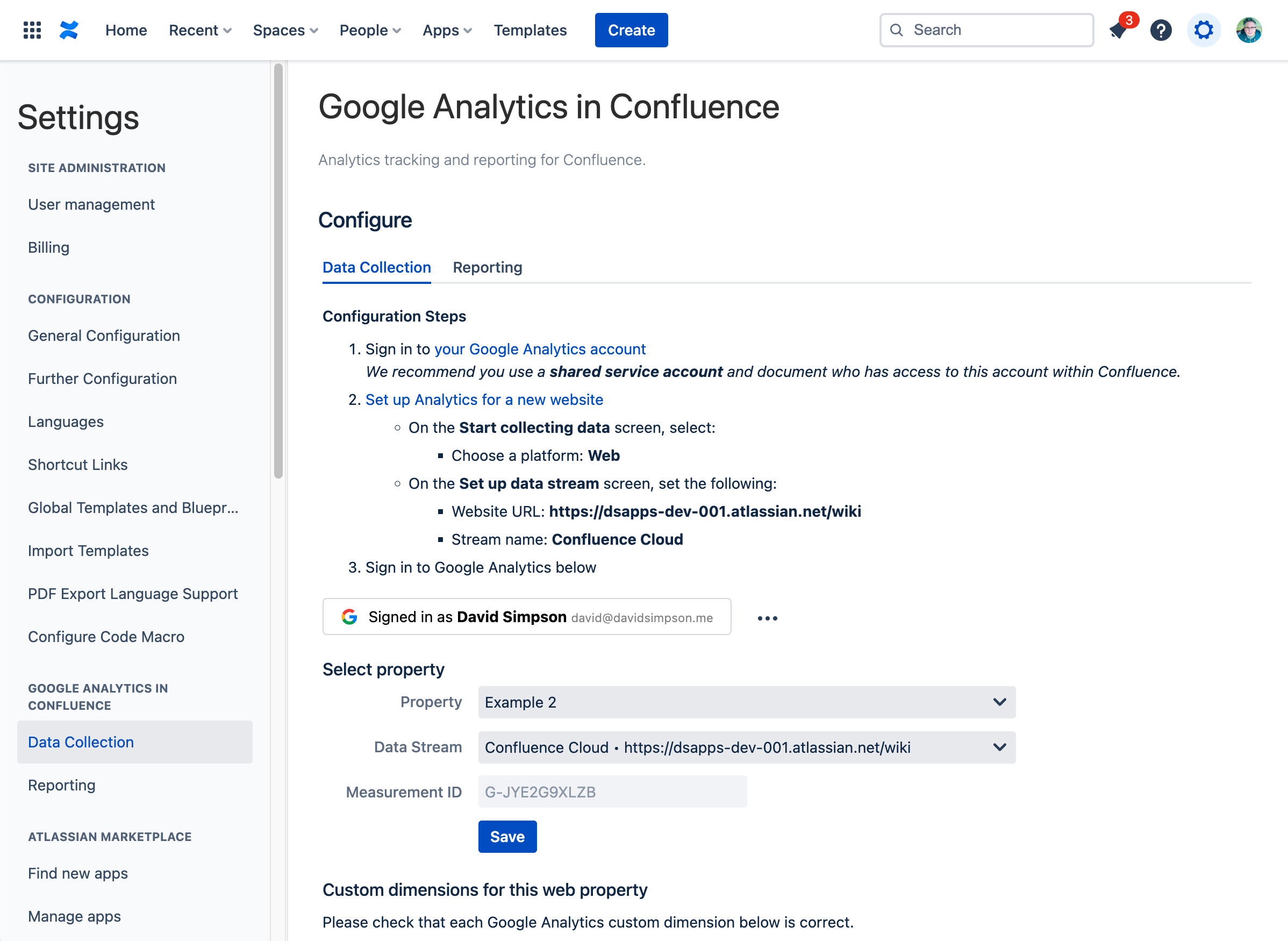Viewport: 1288px width, 941px height.
Task: Select the Data Collection tab
Action: click(376, 268)
